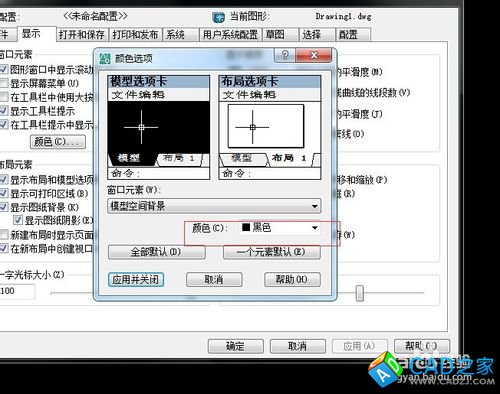Open the 颜色 dropdown showing 黑色
This screenshot has width=500, height=394.
point(279,228)
